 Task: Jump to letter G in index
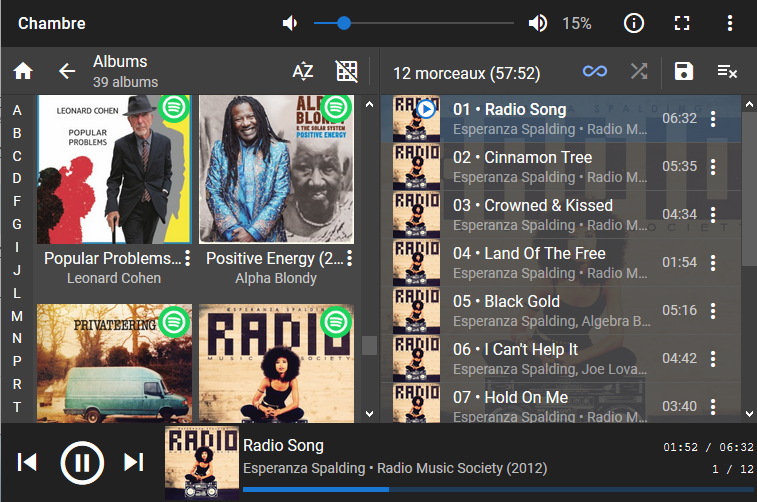point(17,224)
